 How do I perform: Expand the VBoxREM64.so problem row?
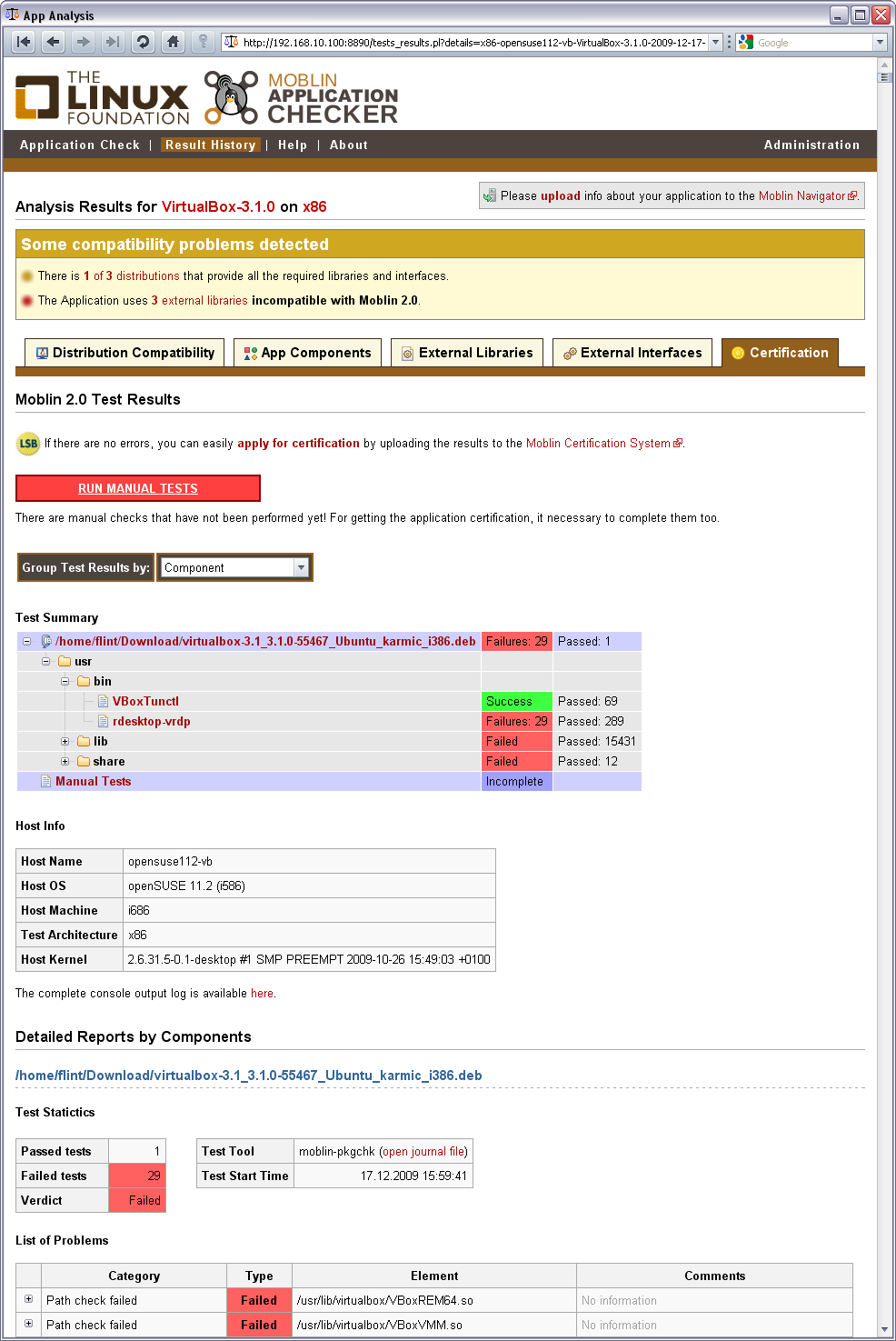[28, 1299]
